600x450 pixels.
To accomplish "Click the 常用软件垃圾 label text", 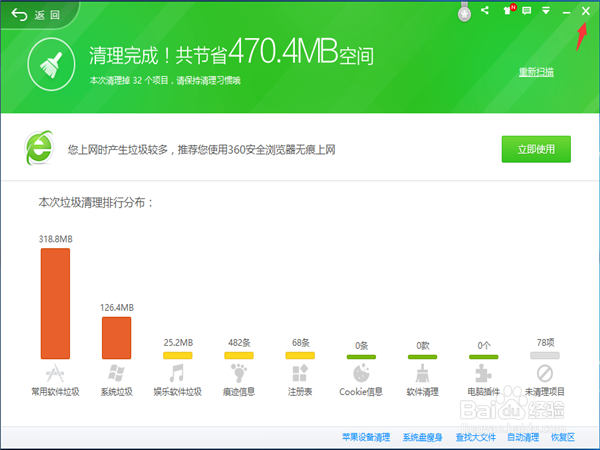I will pyautogui.click(x=55, y=391).
